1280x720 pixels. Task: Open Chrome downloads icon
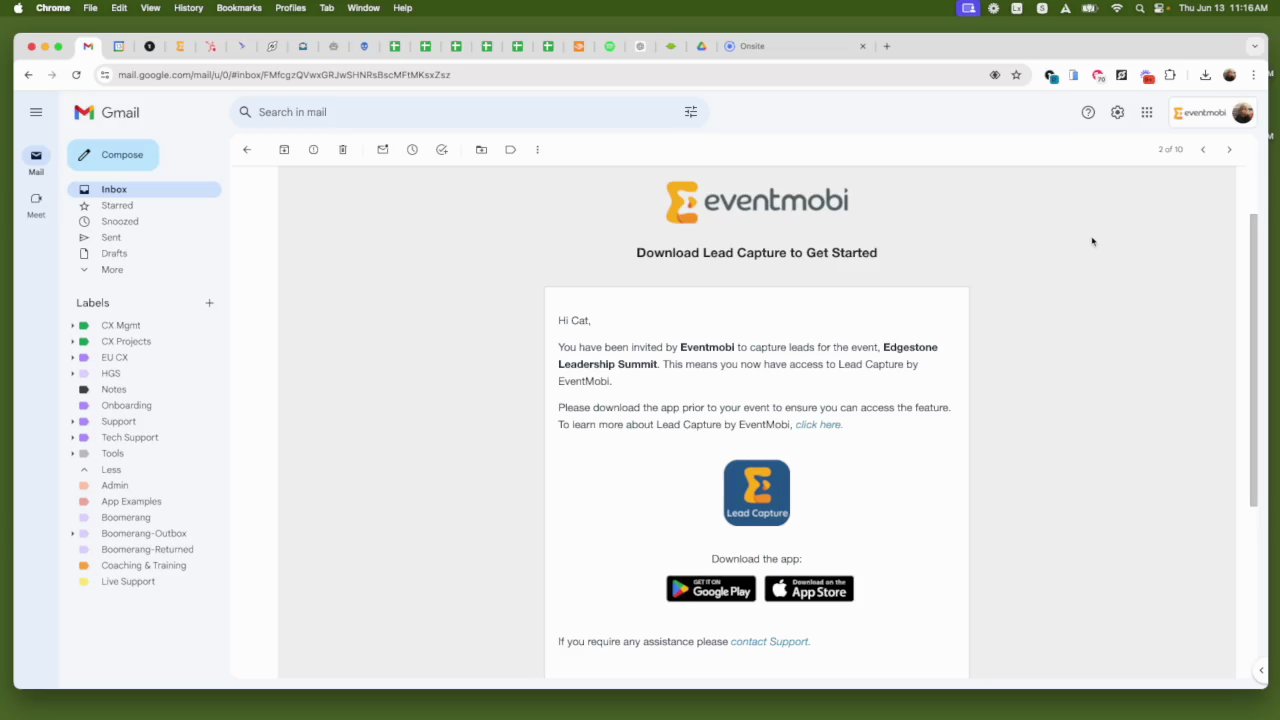click(1205, 75)
